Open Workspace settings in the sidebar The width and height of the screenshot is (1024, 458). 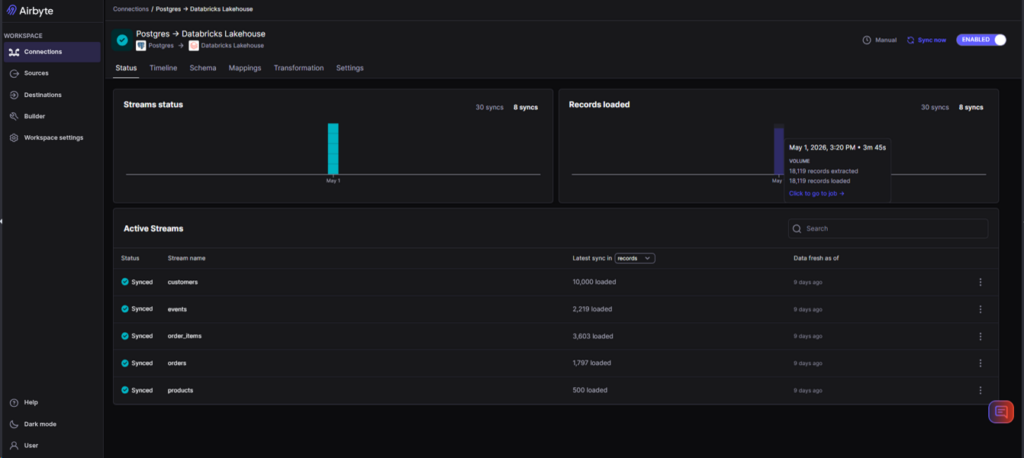point(52,138)
